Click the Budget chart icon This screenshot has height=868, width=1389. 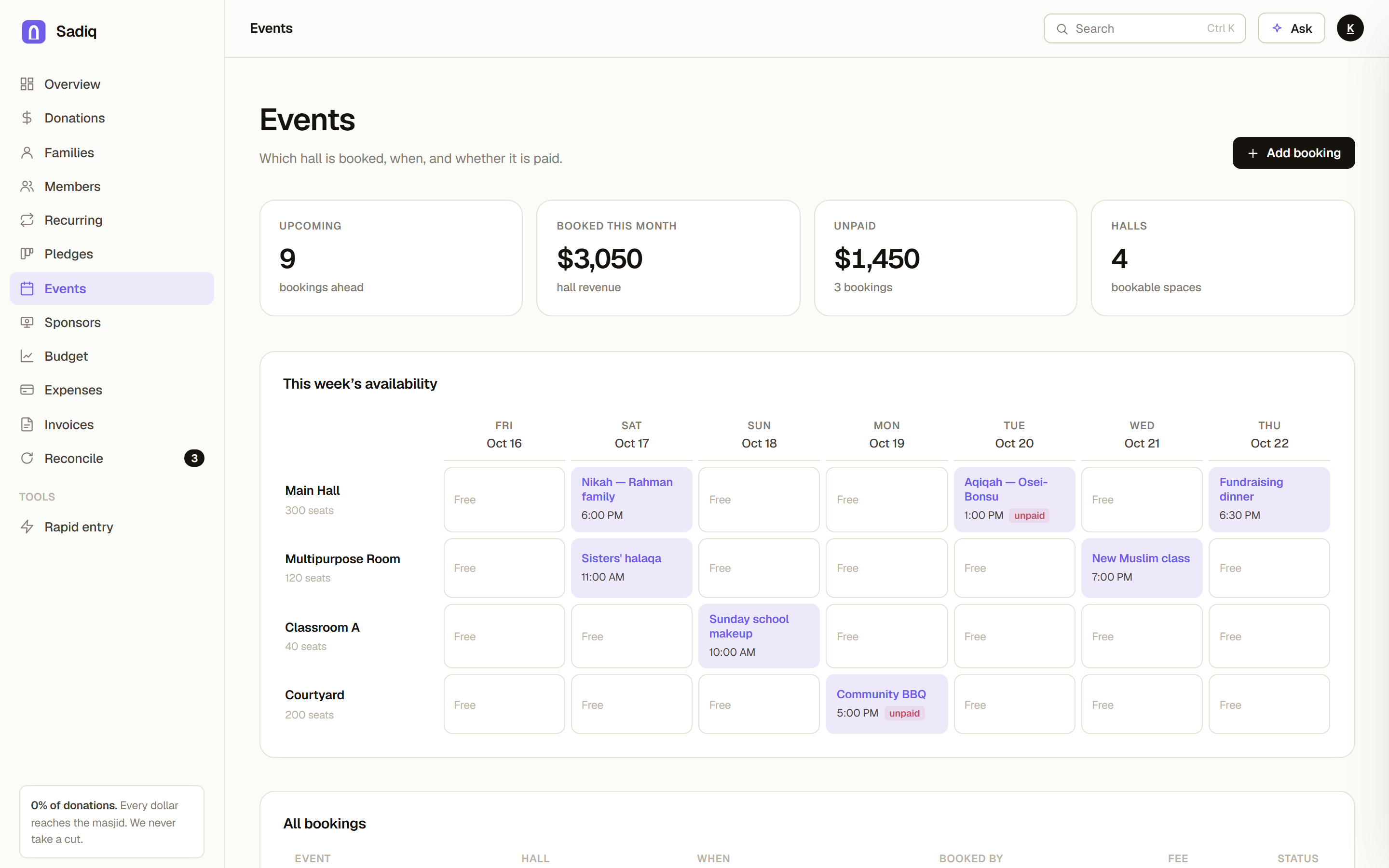coord(27,356)
